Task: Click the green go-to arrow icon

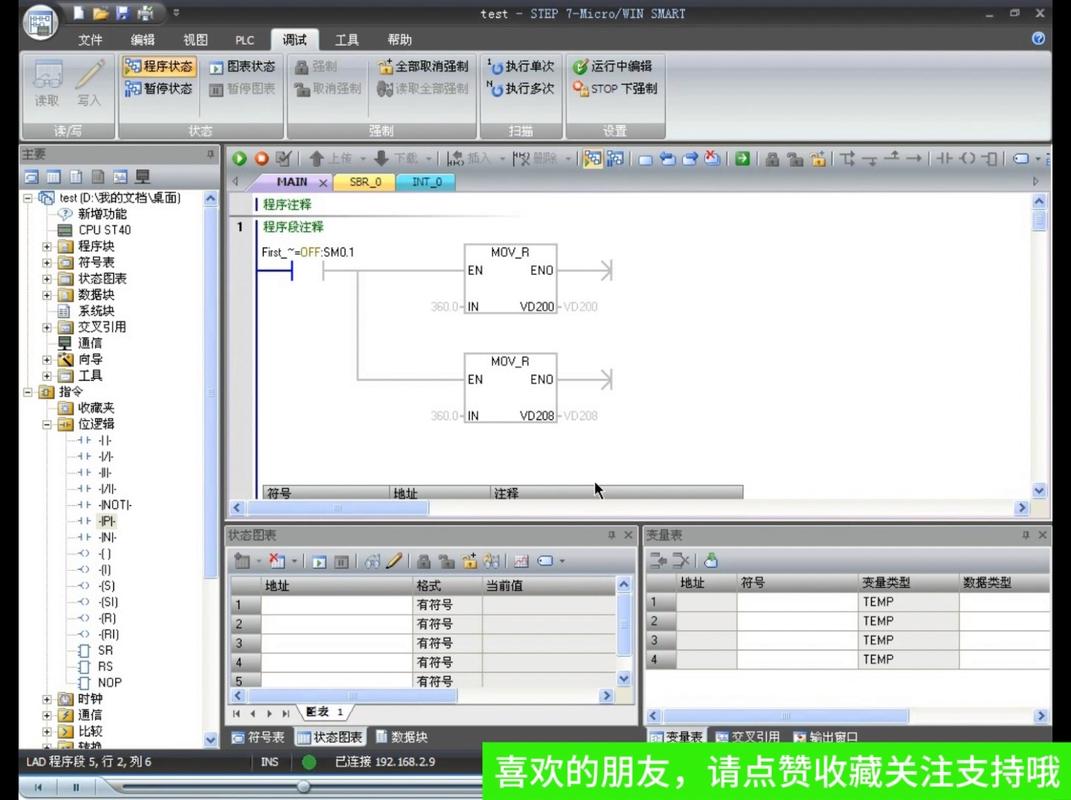Action: click(x=742, y=158)
